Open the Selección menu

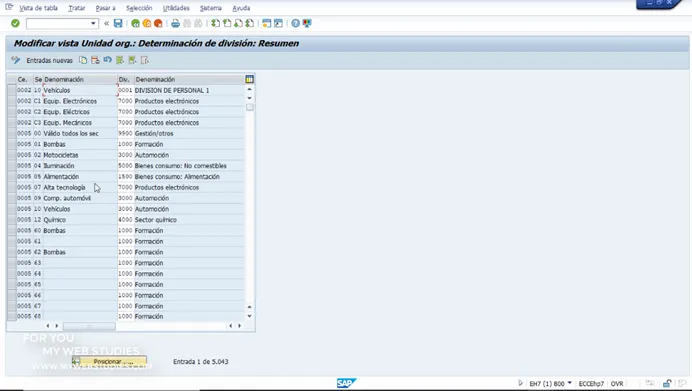[x=139, y=8]
